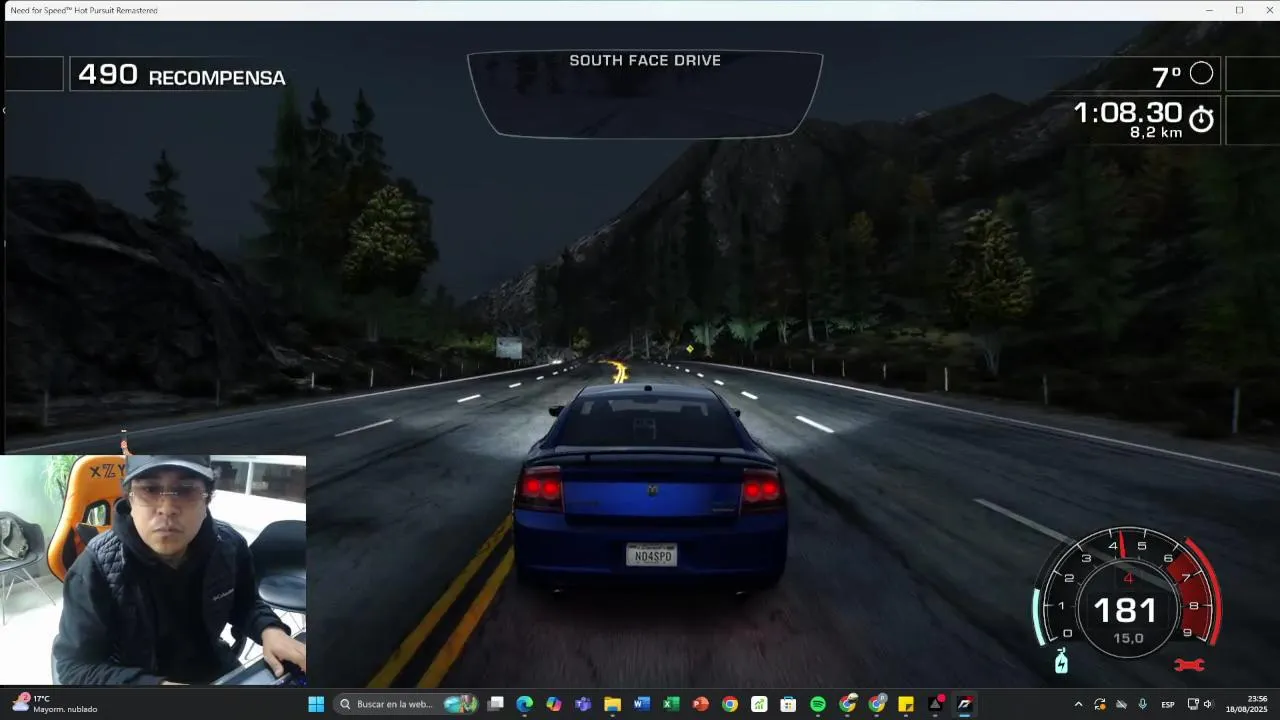Click the red wrench damage icon
Viewport: 1280px width, 720px height.
pos(1188,664)
